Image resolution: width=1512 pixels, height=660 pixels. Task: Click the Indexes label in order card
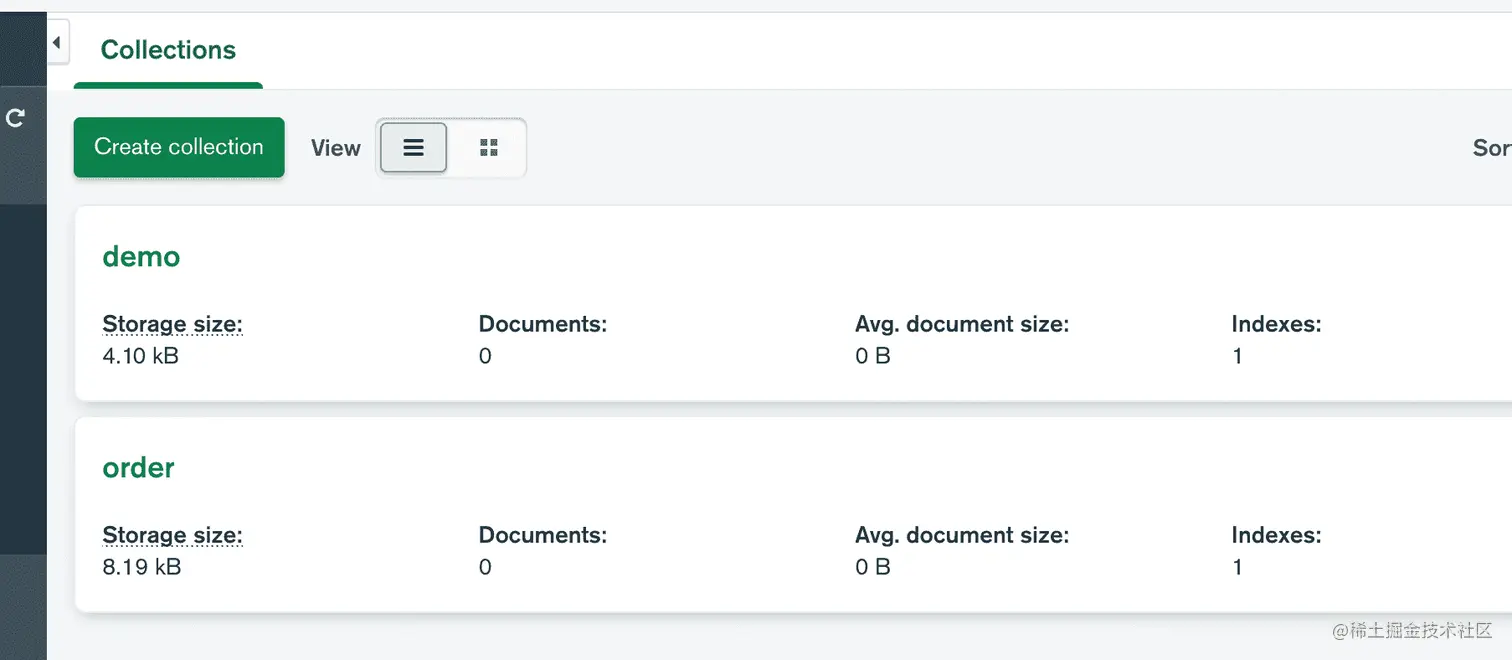pyautogui.click(x=1276, y=535)
